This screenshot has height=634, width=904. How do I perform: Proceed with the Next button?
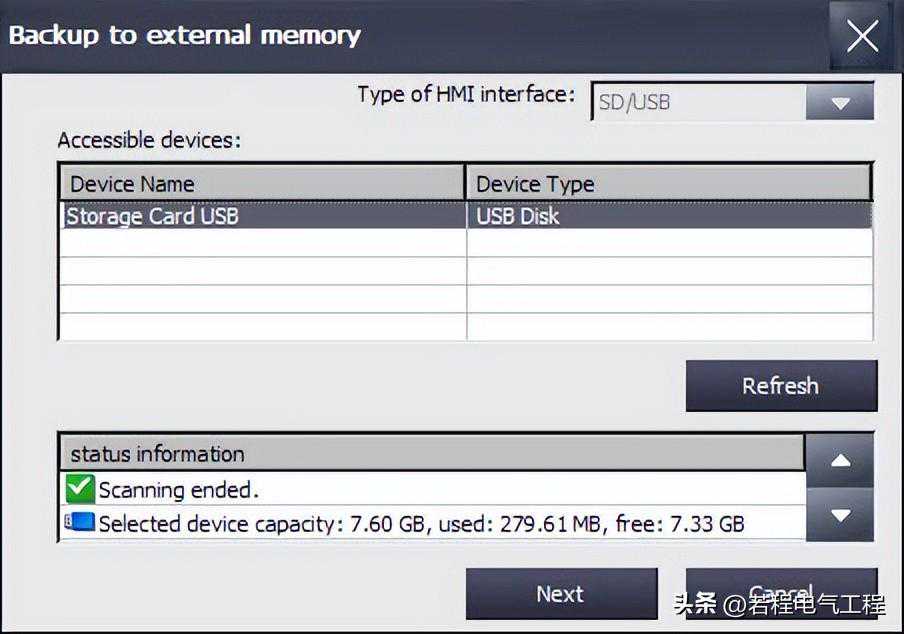coord(561,594)
